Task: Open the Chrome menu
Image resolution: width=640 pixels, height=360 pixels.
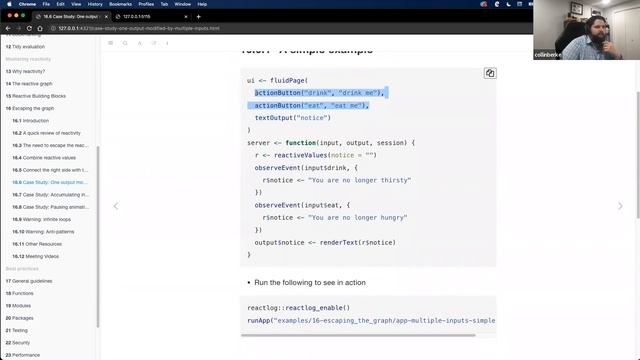Action: (27, 4)
